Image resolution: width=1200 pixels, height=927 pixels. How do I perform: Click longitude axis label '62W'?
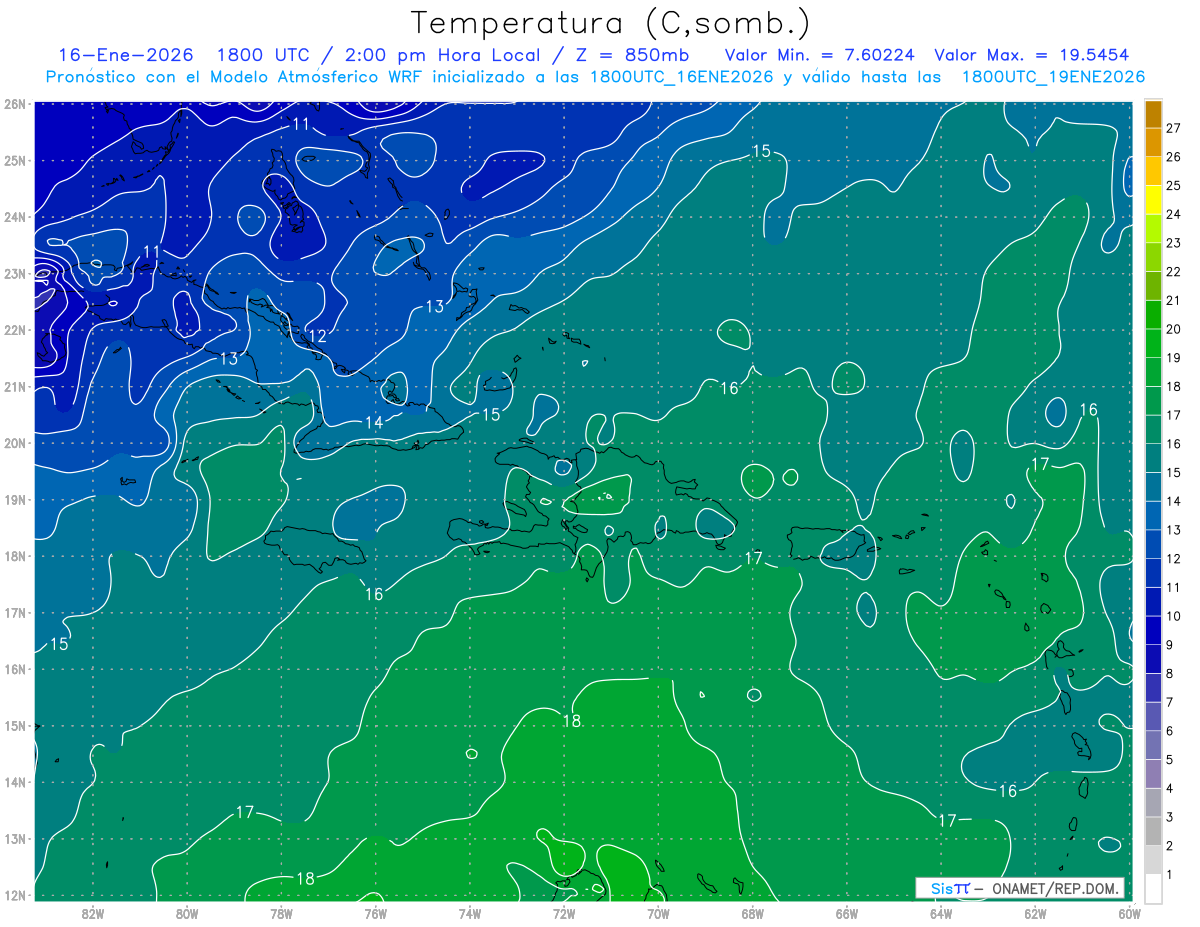coord(1035,913)
